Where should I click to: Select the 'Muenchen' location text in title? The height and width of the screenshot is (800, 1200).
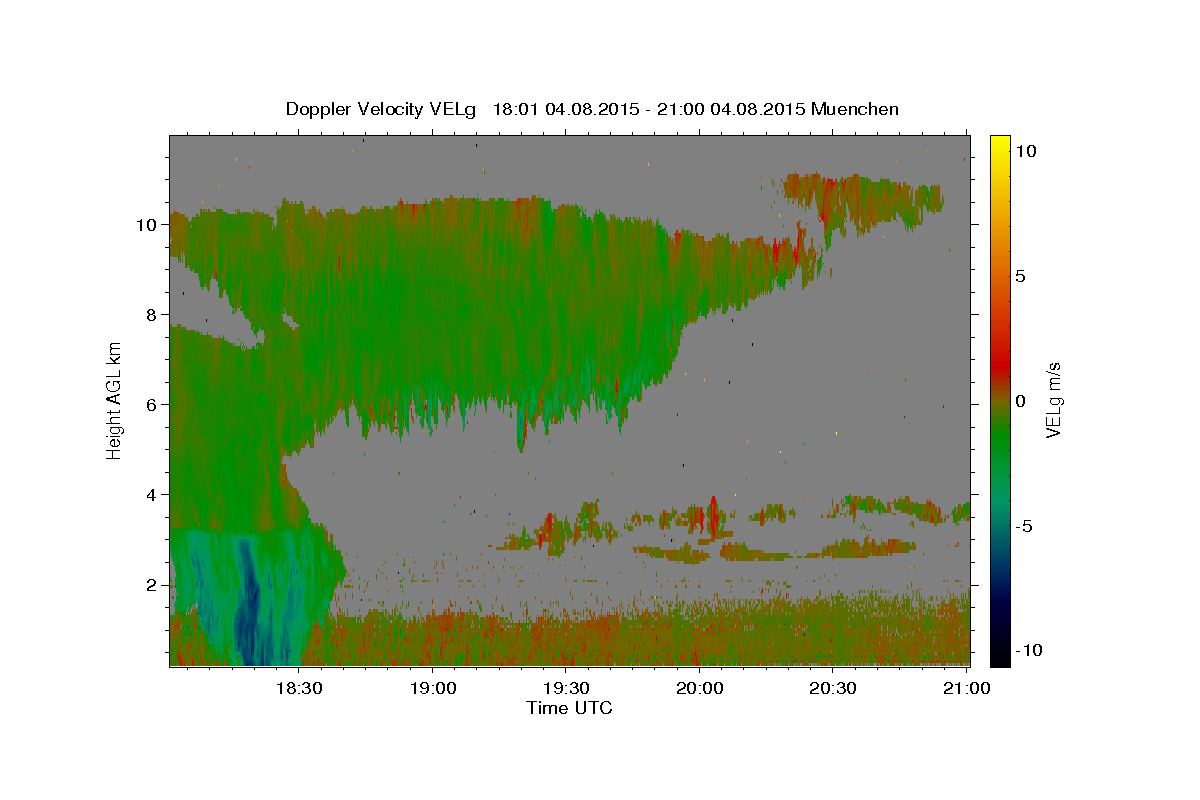coord(855,109)
